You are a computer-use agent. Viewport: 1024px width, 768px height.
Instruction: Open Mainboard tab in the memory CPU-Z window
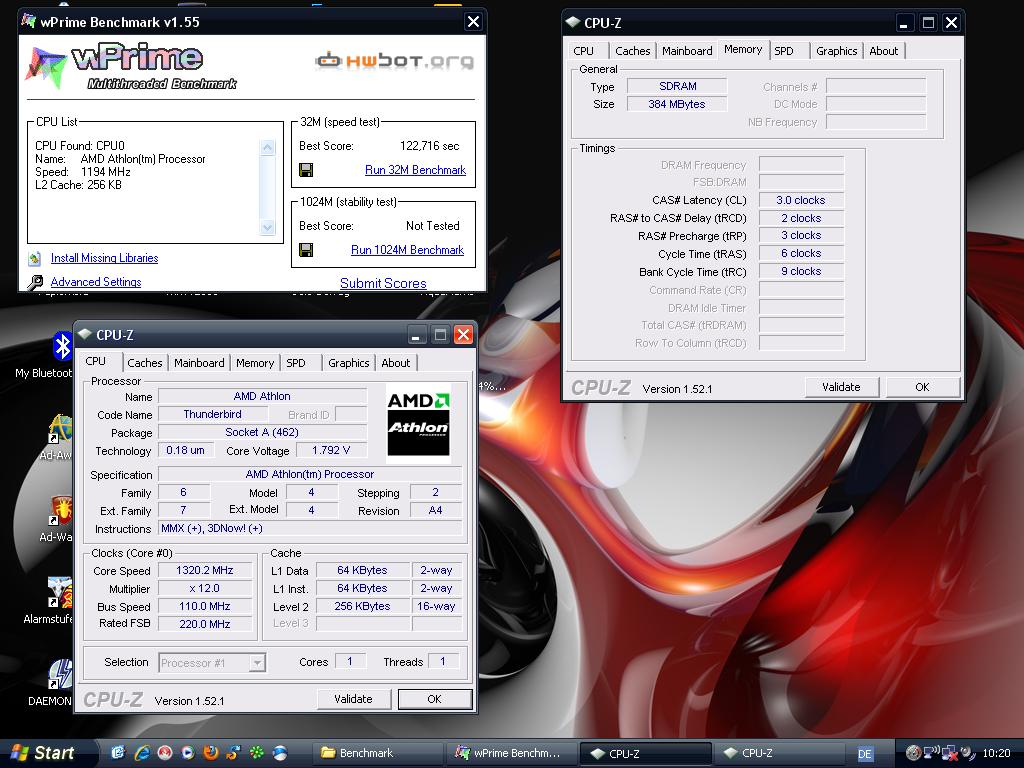click(x=687, y=51)
